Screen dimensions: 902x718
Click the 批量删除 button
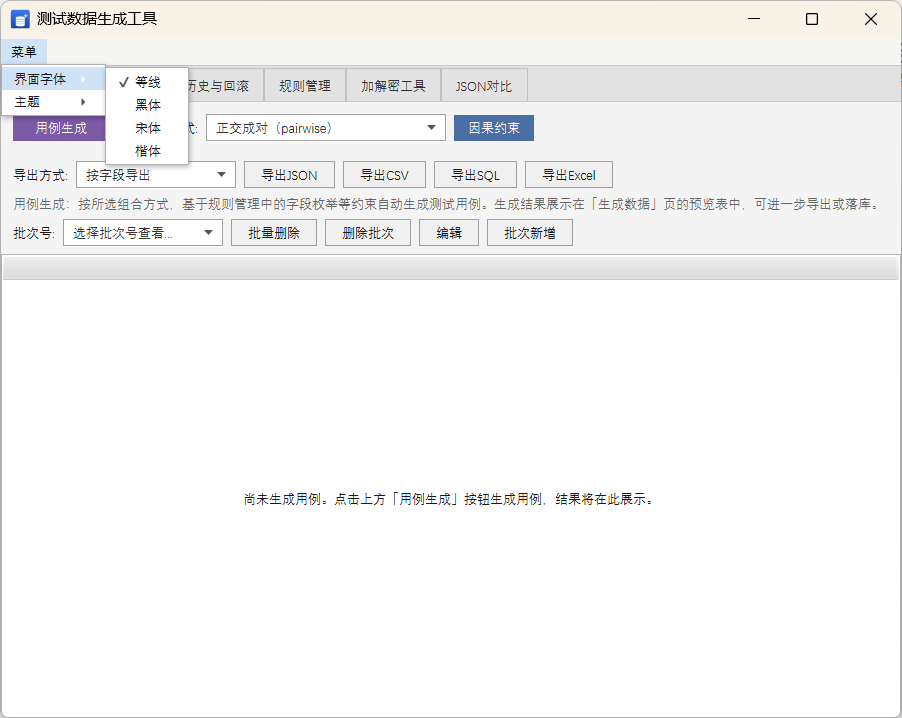274,233
